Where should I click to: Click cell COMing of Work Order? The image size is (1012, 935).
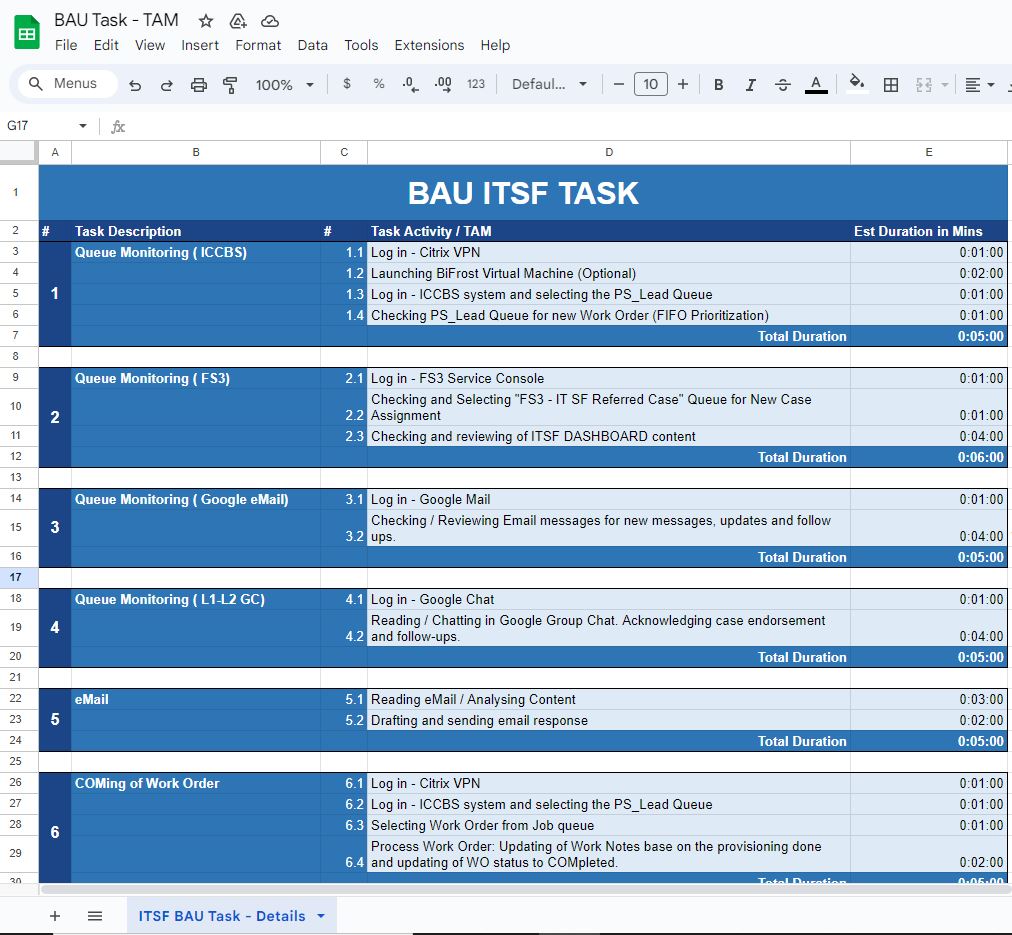[196, 783]
